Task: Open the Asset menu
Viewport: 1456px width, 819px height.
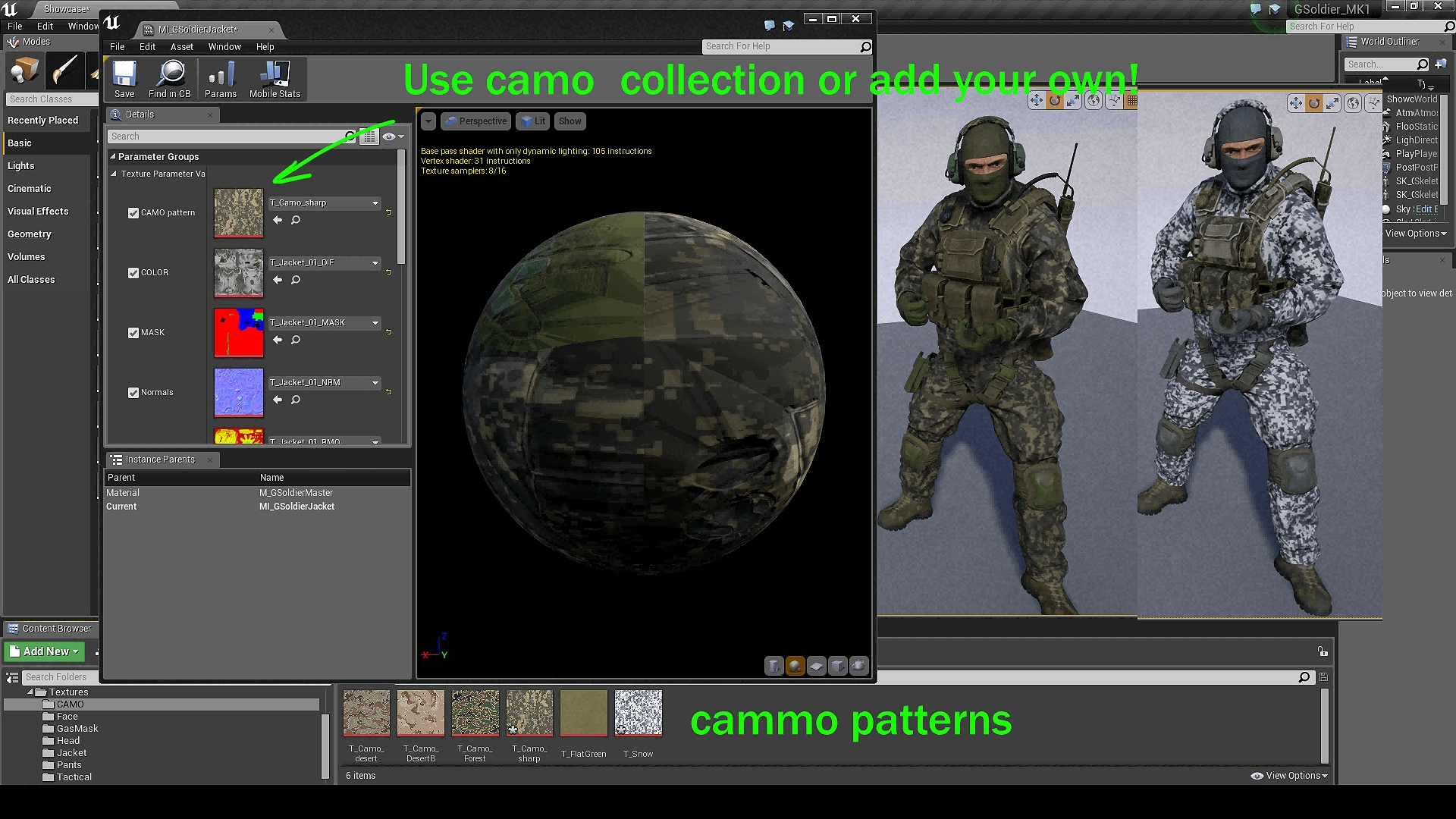Action: click(x=181, y=47)
